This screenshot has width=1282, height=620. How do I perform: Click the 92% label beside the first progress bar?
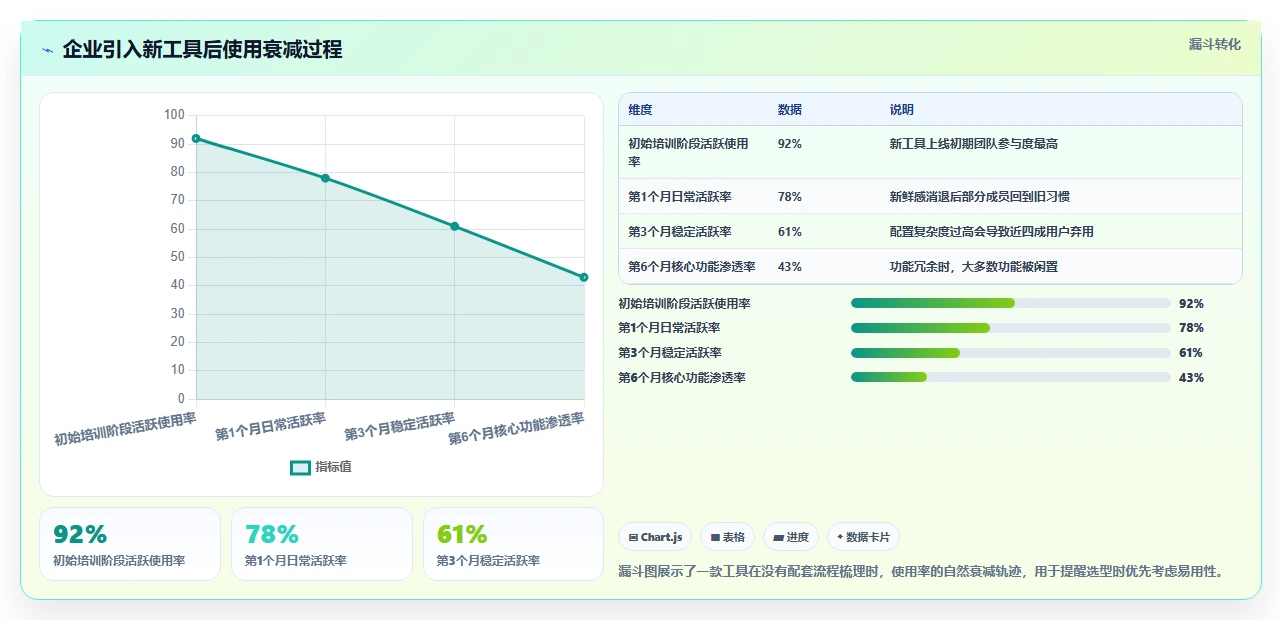1191,304
